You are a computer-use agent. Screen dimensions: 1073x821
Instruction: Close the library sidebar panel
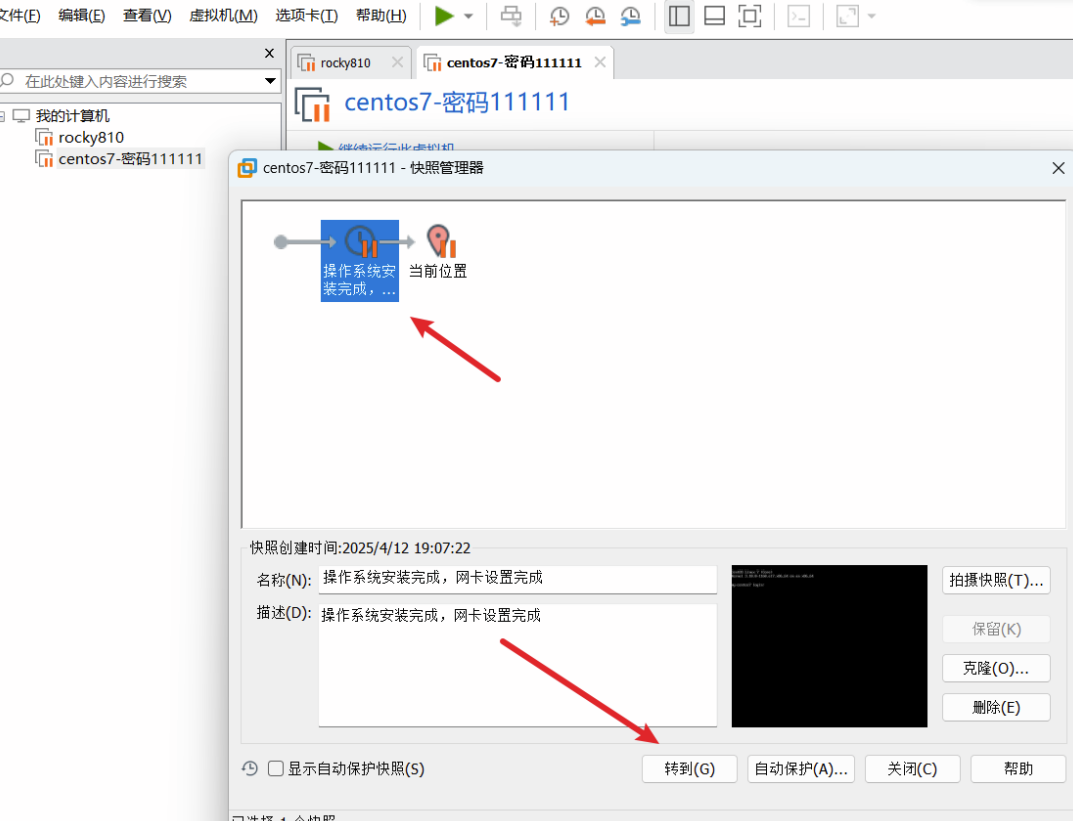click(x=269, y=53)
